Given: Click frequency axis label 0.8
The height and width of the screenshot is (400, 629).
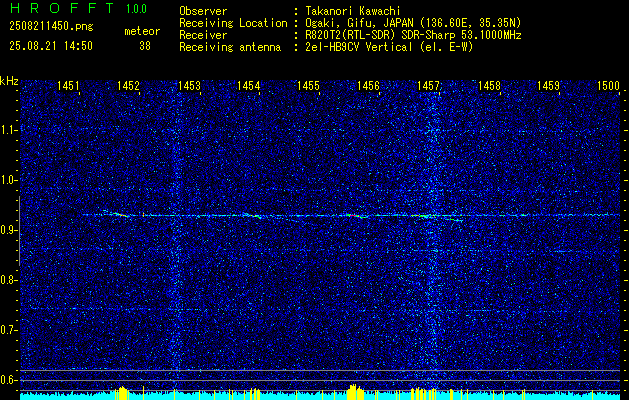Looking at the screenshot, I should point(9,280).
